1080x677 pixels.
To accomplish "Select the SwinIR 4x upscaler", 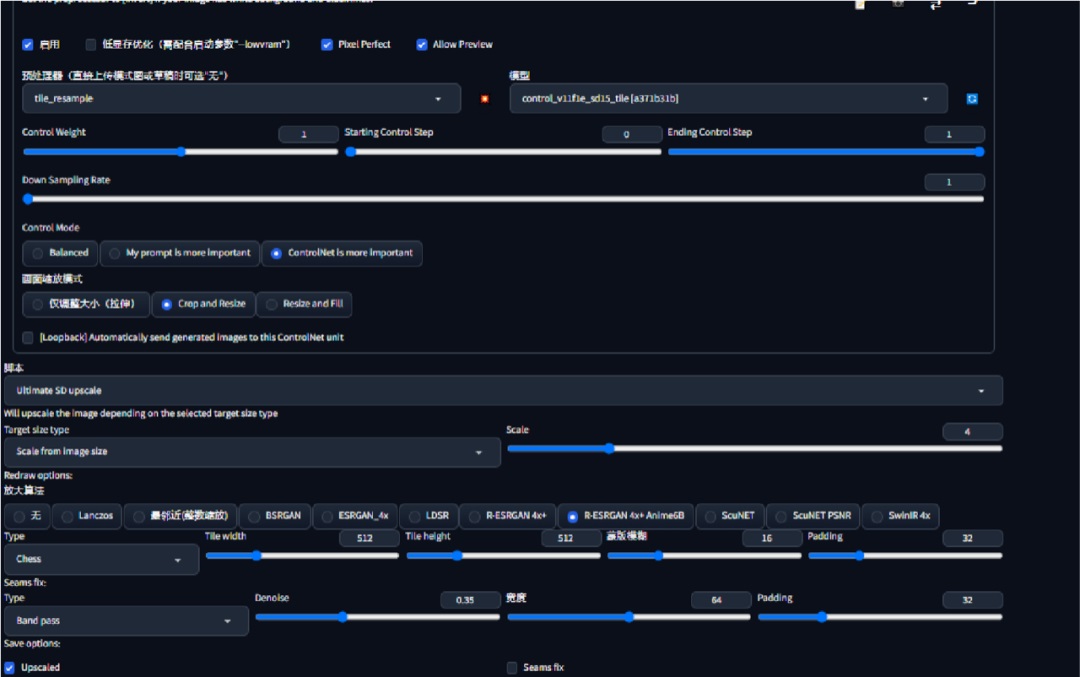I will 900,516.
